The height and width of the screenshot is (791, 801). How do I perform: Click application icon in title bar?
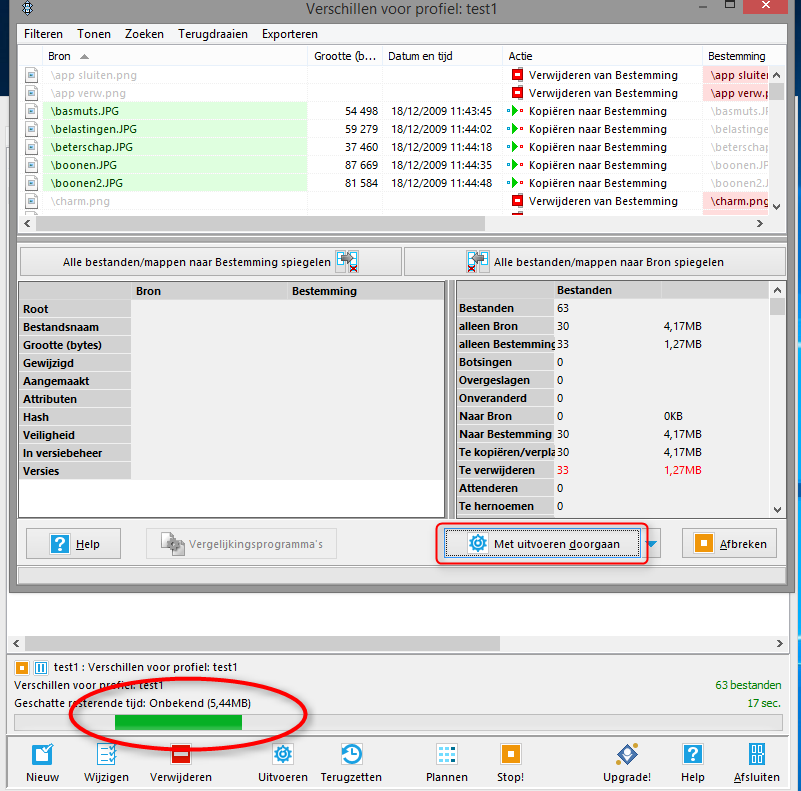click(28, 8)
